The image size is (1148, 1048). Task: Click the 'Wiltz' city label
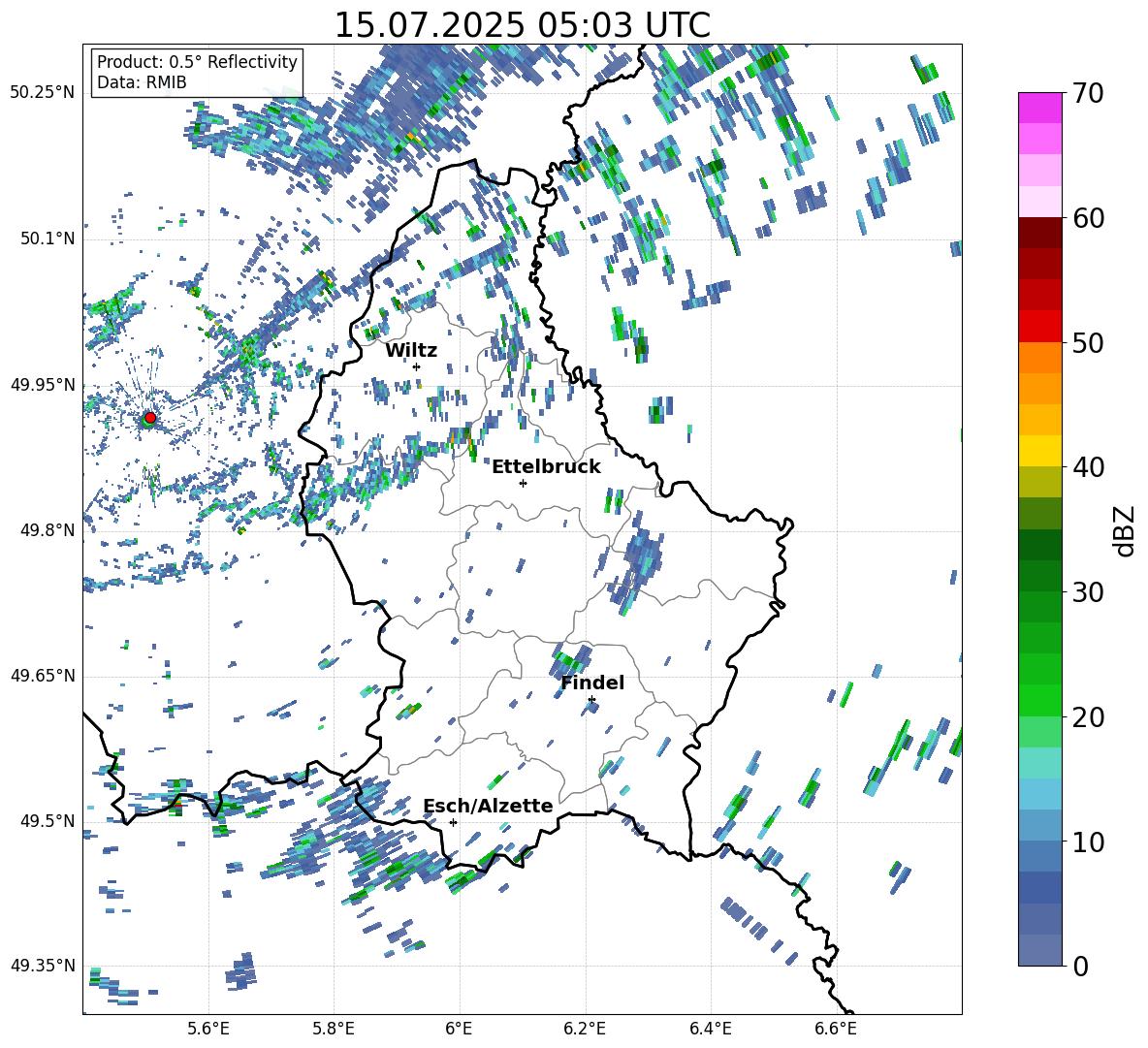(x=411, y=351)
